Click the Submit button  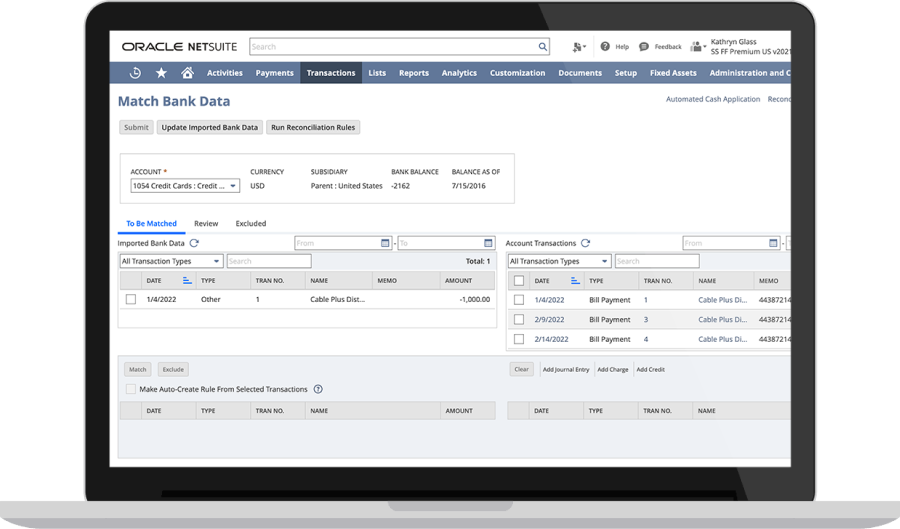tap(136, 127)
